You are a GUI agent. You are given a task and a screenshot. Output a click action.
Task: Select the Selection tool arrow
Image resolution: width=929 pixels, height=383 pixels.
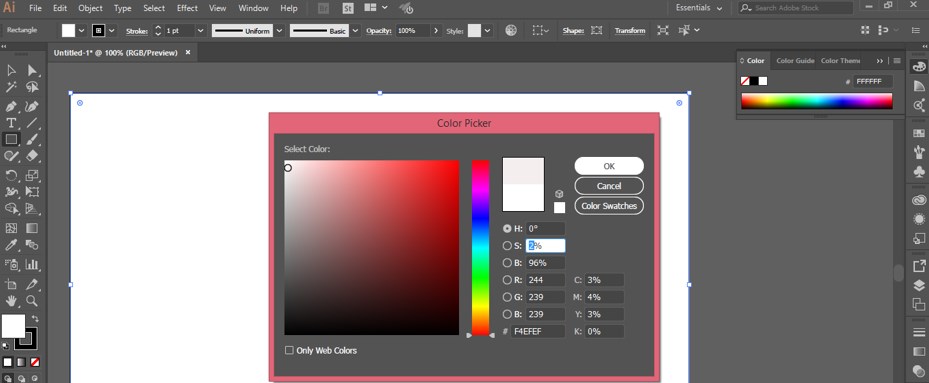11,71
